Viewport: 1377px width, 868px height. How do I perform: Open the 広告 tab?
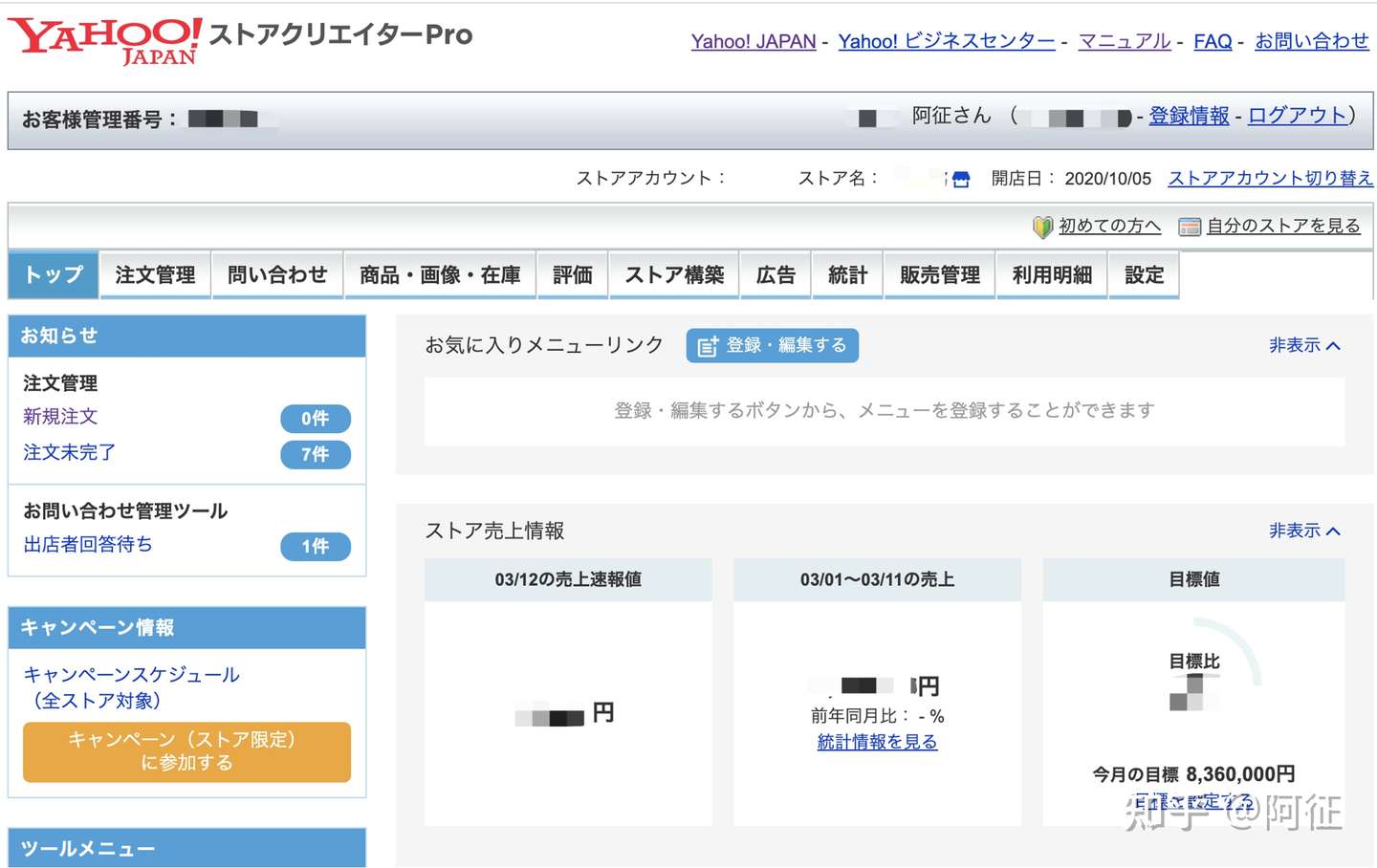click(x=776, y=275)
